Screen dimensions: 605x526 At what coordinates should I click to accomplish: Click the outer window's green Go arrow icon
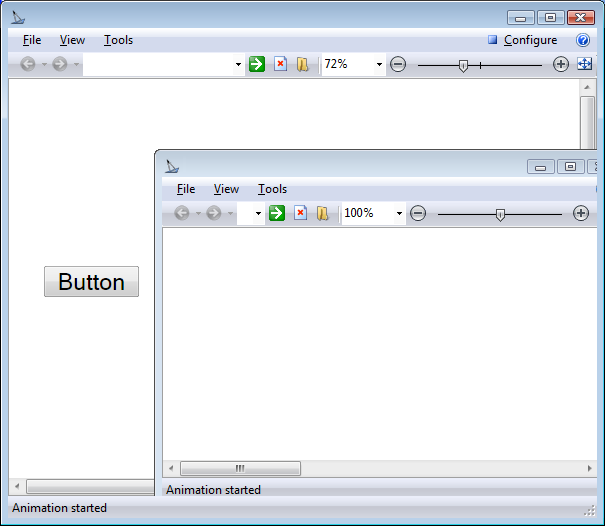click(257, 64)
